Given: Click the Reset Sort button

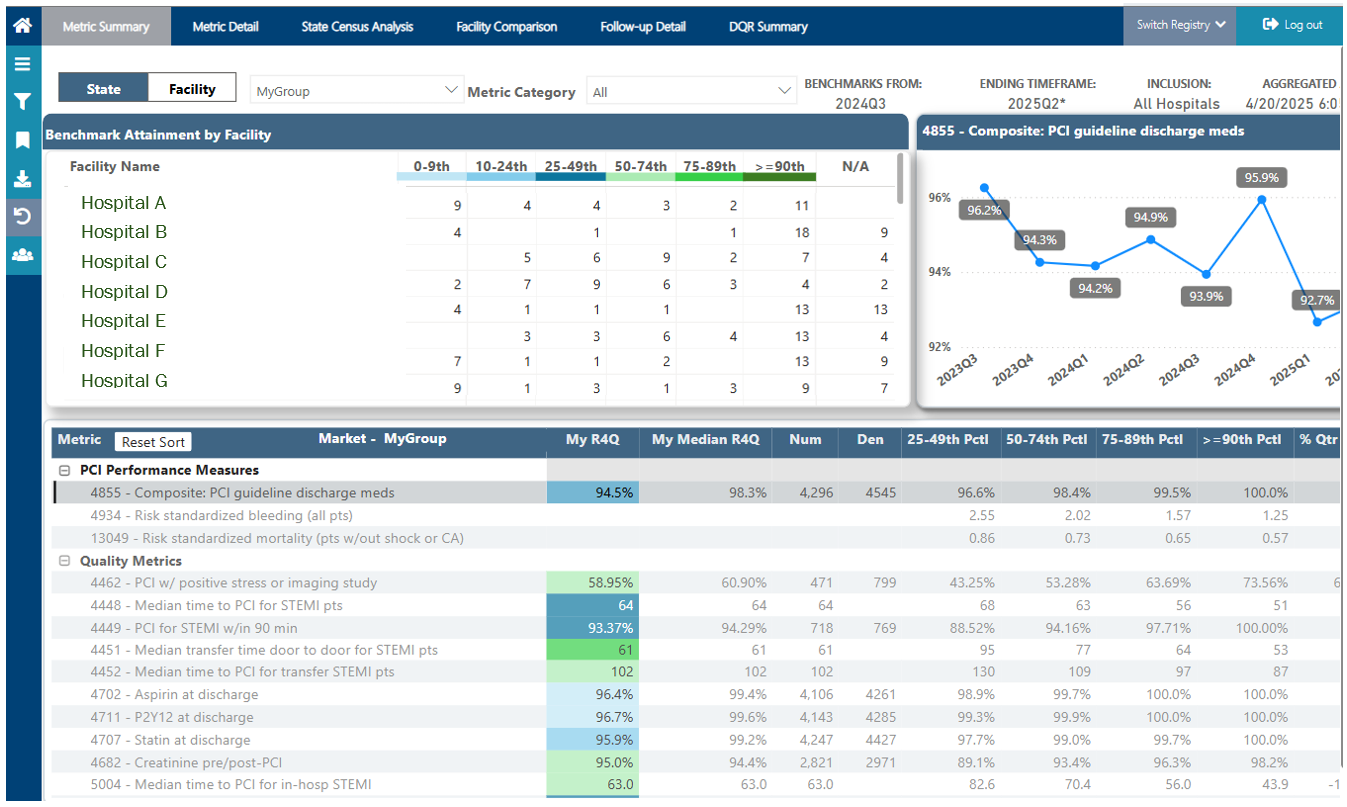Looking at the screenshot, I should [153, 442].
